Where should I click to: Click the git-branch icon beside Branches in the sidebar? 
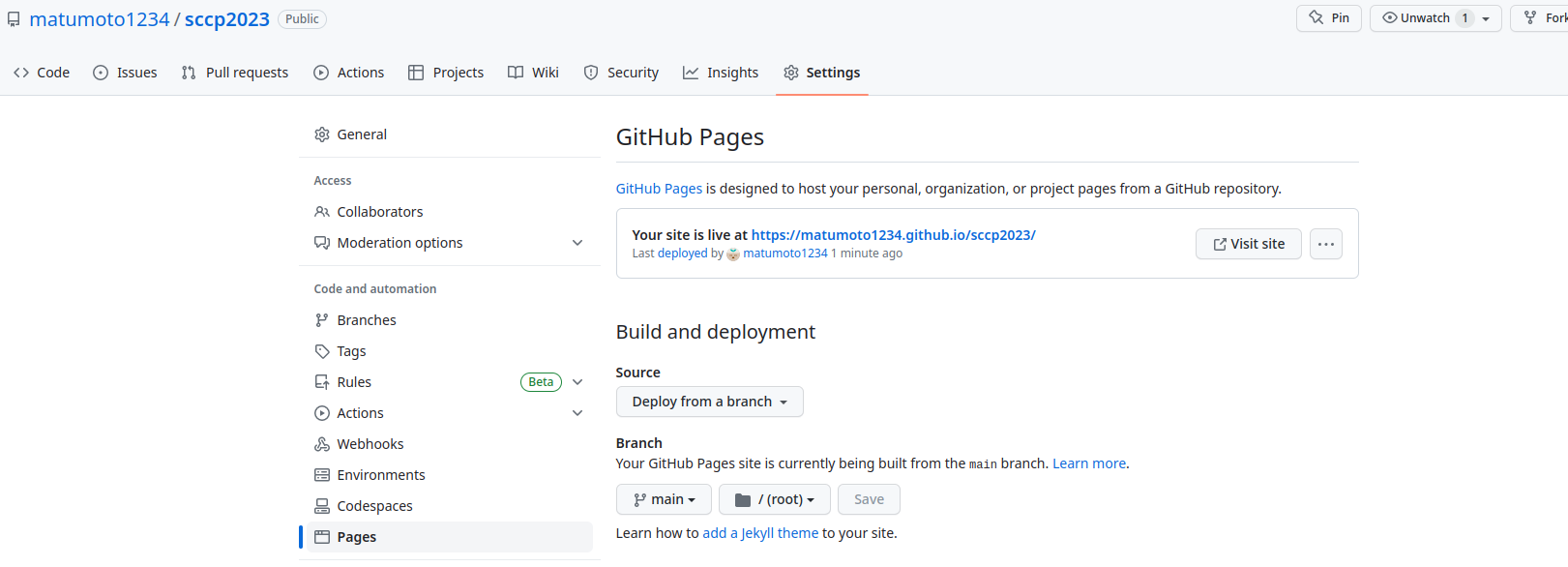[322, 320]
